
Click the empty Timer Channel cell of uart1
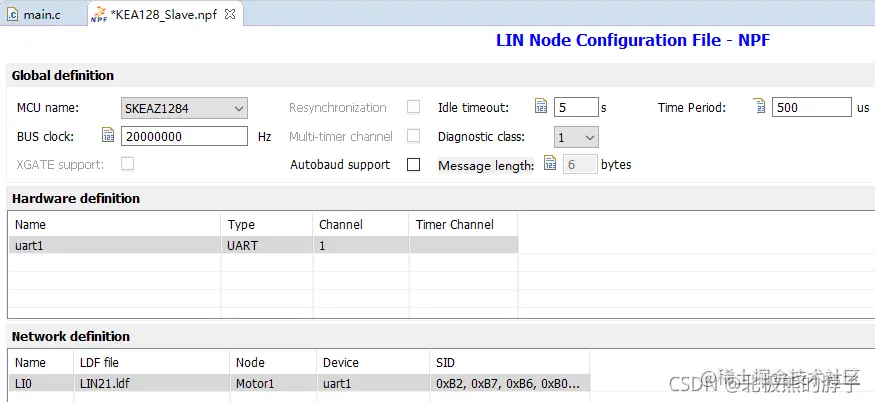[x=463, y=245]
